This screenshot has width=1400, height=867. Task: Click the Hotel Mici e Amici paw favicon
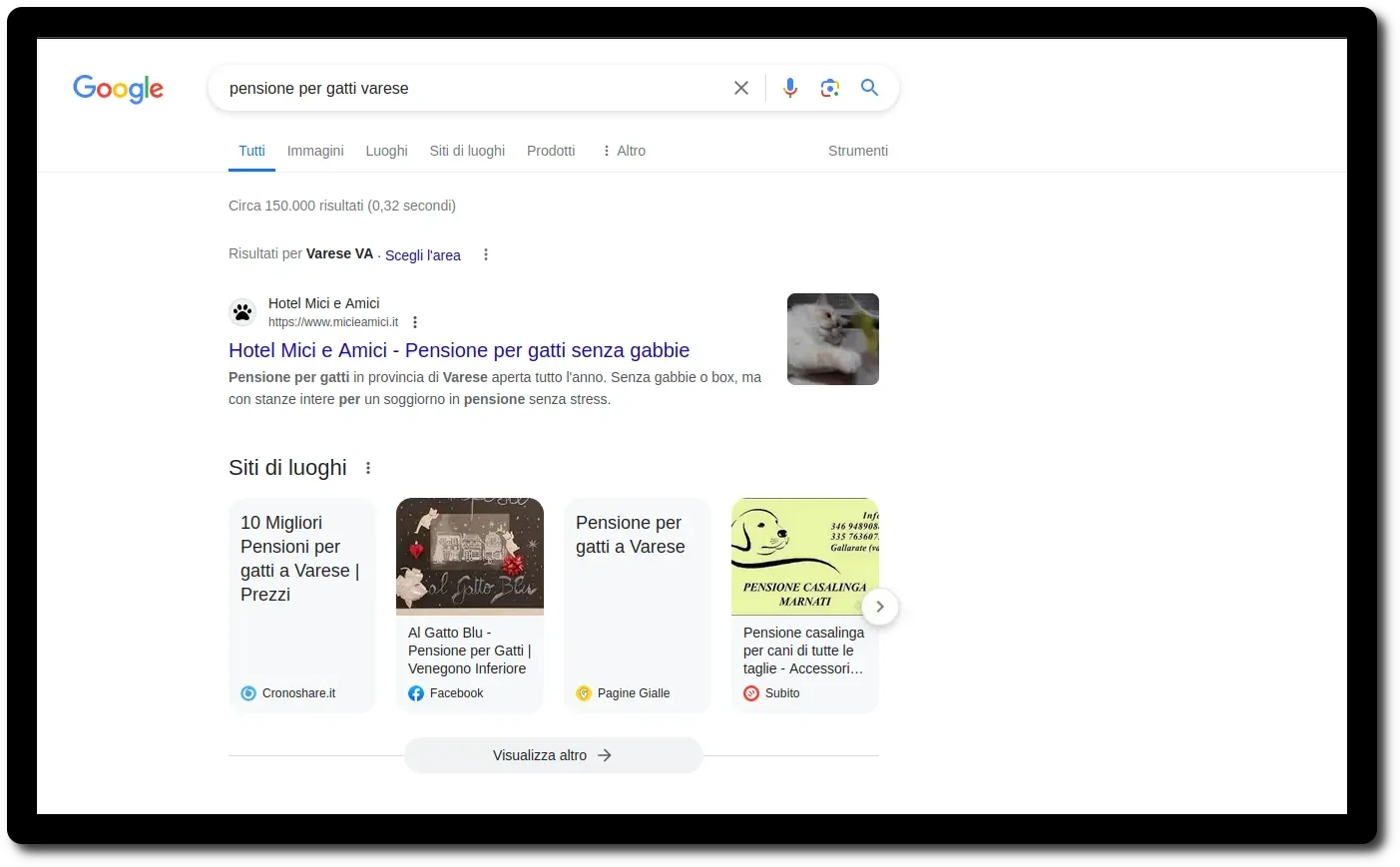242,311
